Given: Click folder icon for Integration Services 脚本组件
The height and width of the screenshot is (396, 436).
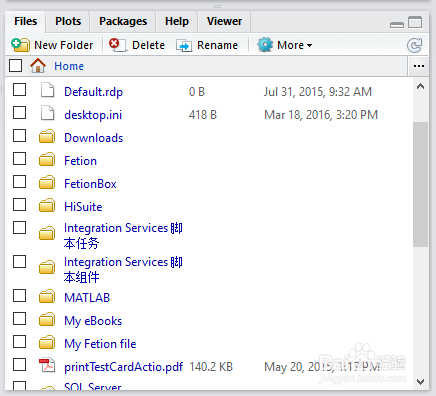Looking at the screenshot, I should coord(47,267).
